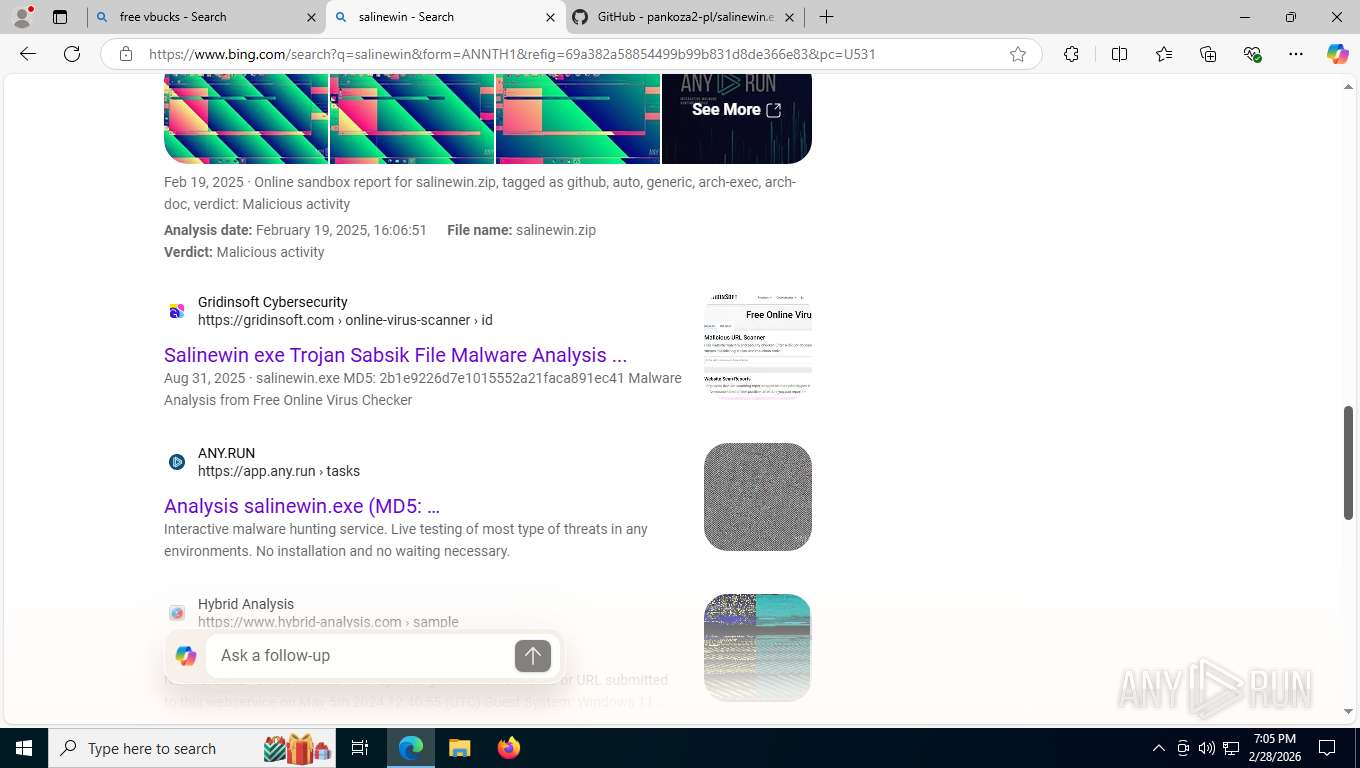Click the address bar URL
The width and height of the screenshot is (1360, 768).
tap(512, 54)
